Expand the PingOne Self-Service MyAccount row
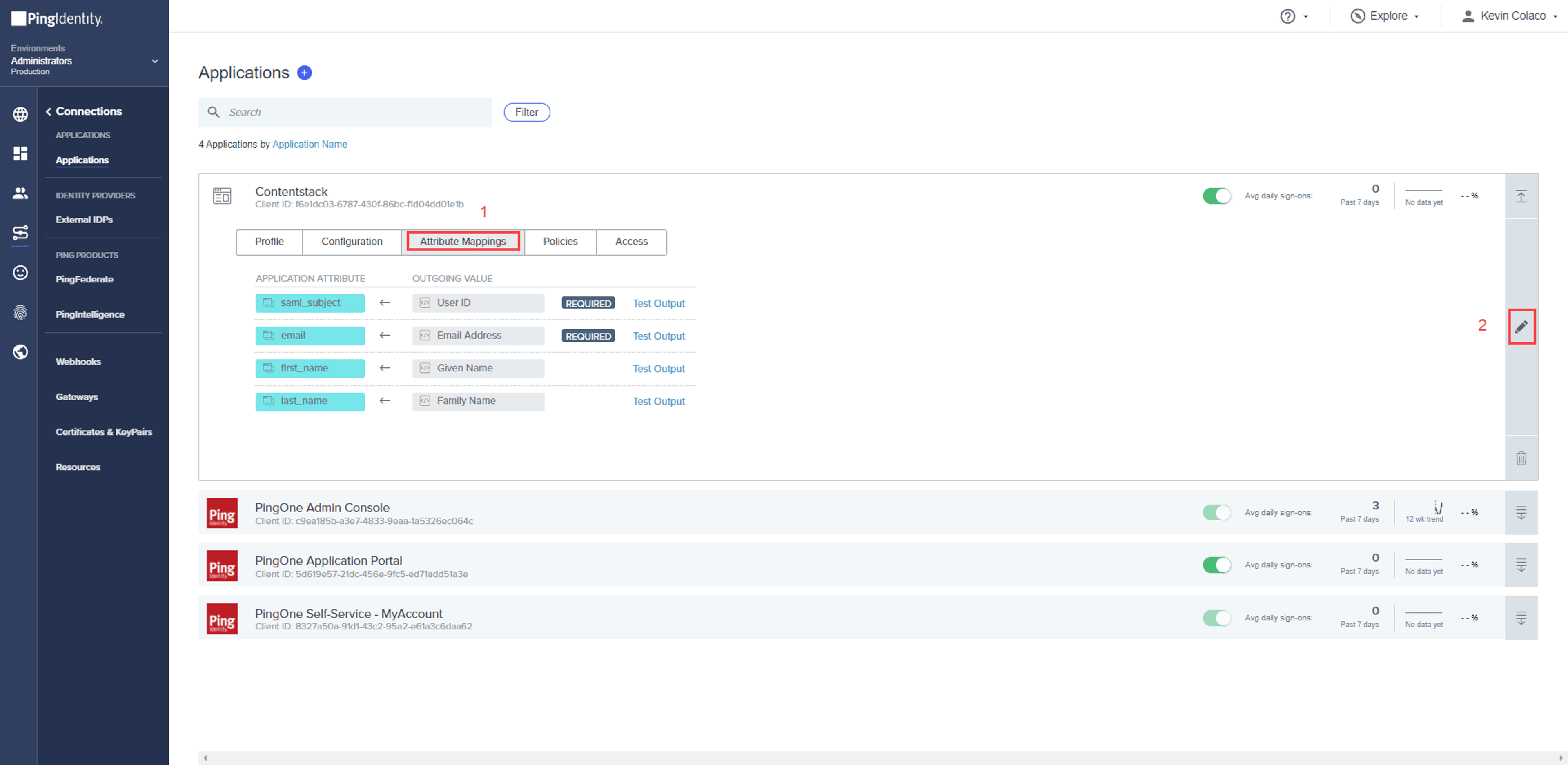 [1521, 618]
